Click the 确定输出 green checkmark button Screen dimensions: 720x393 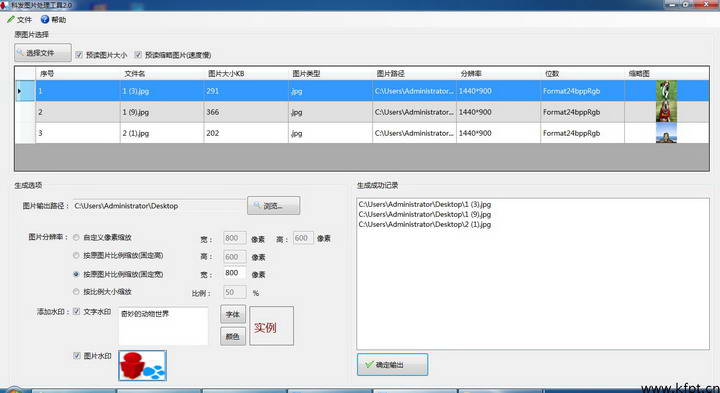point(393,365)
